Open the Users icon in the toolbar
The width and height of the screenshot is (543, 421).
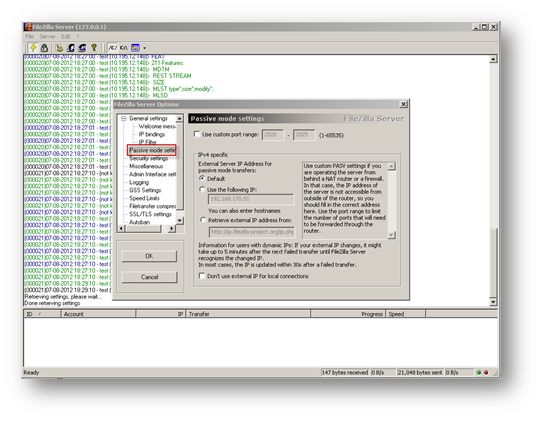pyautogui.click(x=71, y=47)
